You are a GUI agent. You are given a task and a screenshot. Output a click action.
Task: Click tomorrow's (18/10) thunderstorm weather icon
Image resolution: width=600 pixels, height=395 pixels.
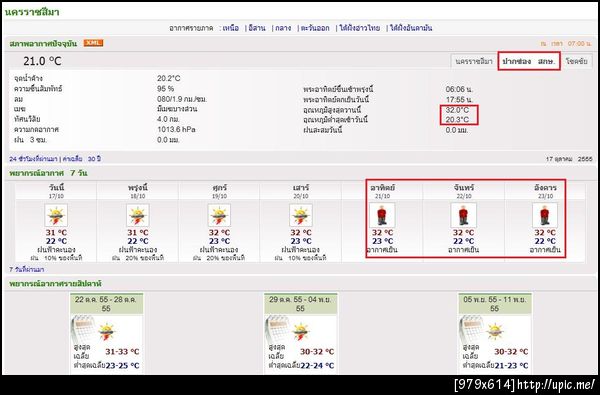(138, 215)
